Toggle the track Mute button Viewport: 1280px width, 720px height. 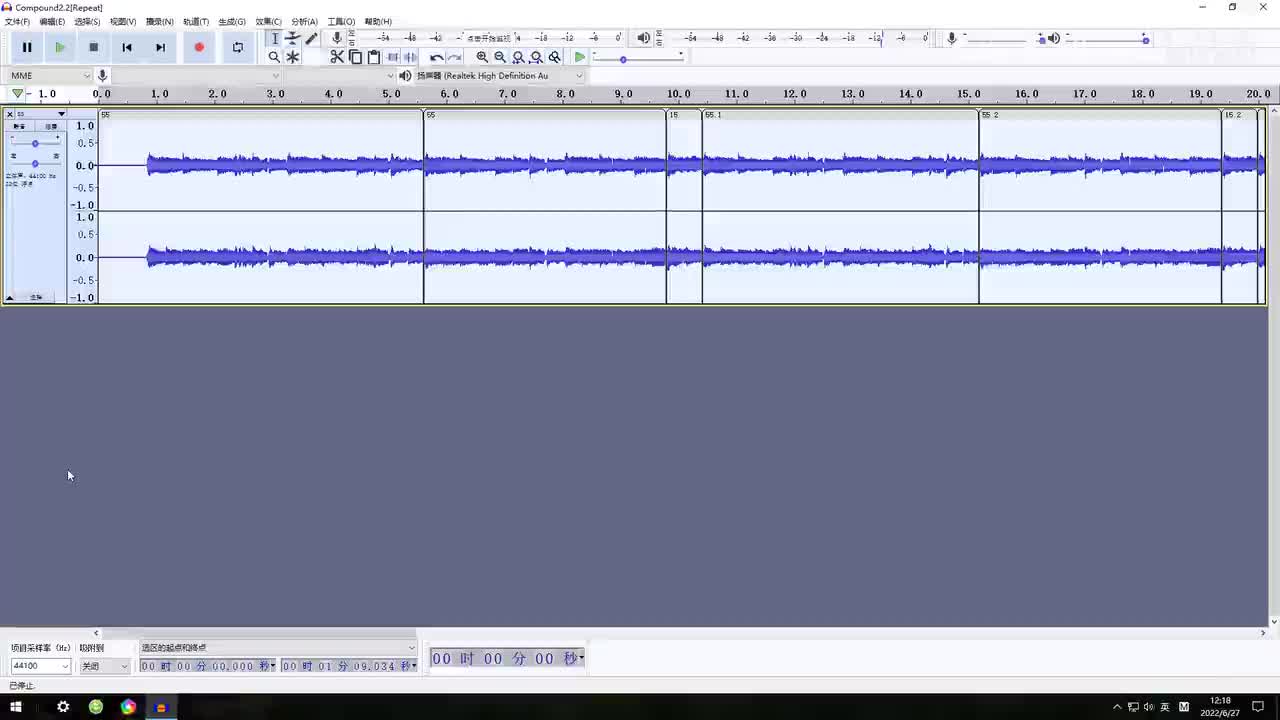pos(20,127)
